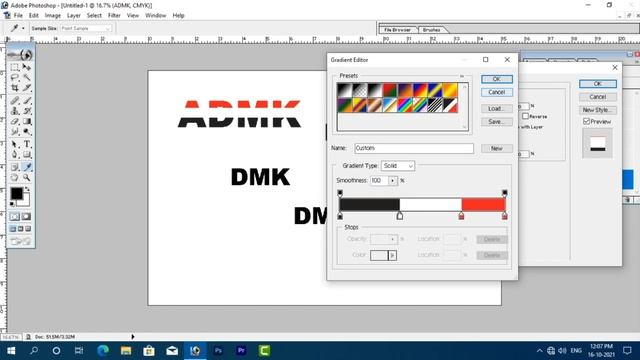
Task: Click the Load... button
Action: 497,109
